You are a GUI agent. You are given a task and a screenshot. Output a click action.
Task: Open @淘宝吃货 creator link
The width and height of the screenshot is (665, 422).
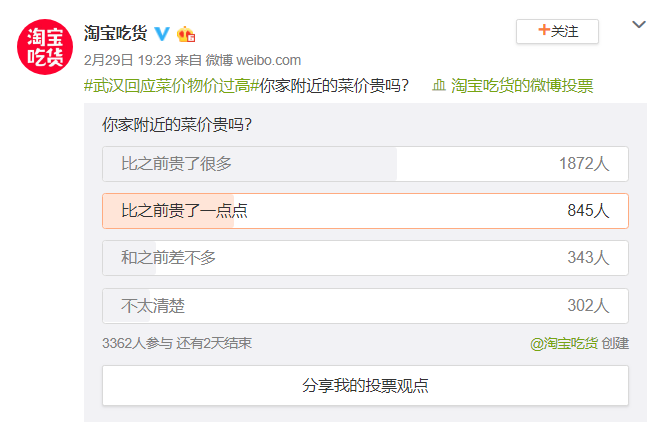click(x=564, y=344)
